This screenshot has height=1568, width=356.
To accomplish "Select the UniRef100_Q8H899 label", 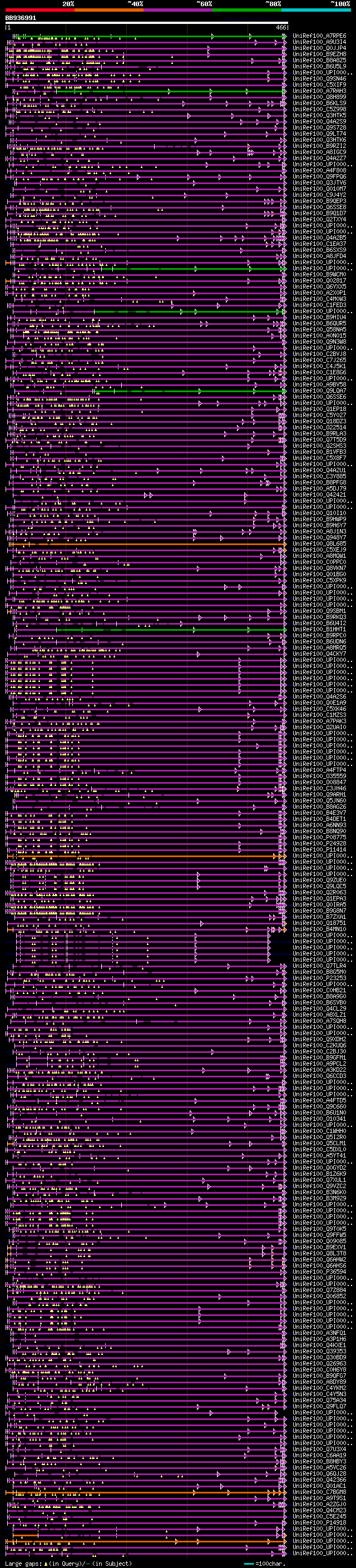I will click(319, 97).
